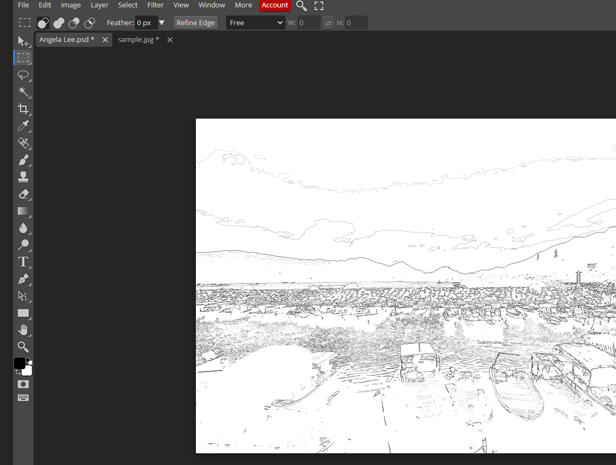Close the Angela Lee.psd tab

[x=105, y=40]
